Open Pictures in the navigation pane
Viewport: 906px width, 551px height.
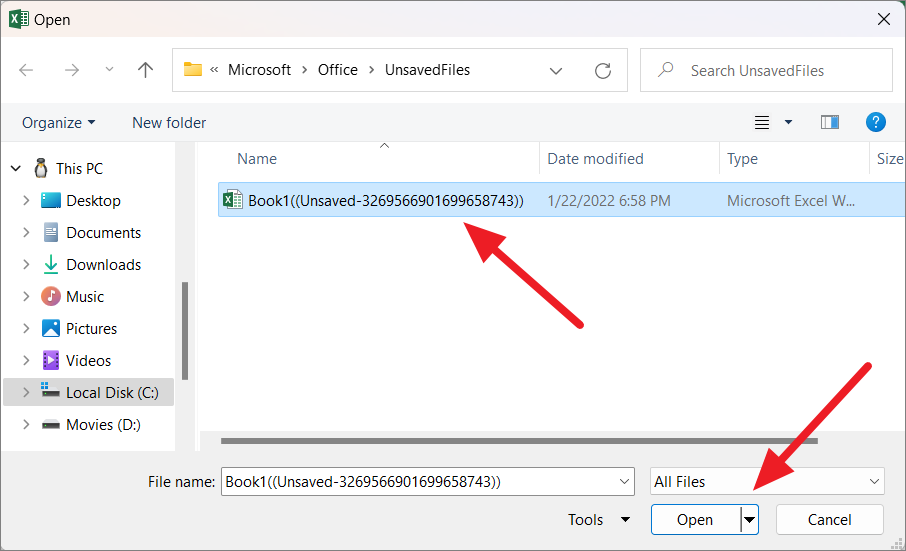(x=91, y=328)
